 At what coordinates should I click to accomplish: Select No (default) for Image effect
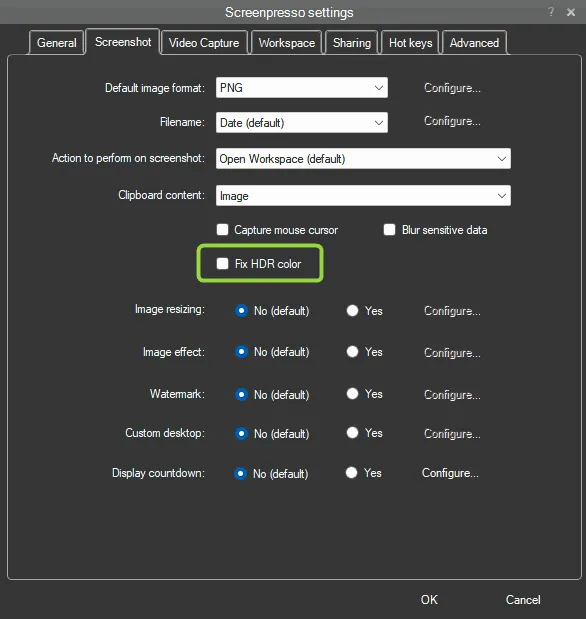click(241, 352)
